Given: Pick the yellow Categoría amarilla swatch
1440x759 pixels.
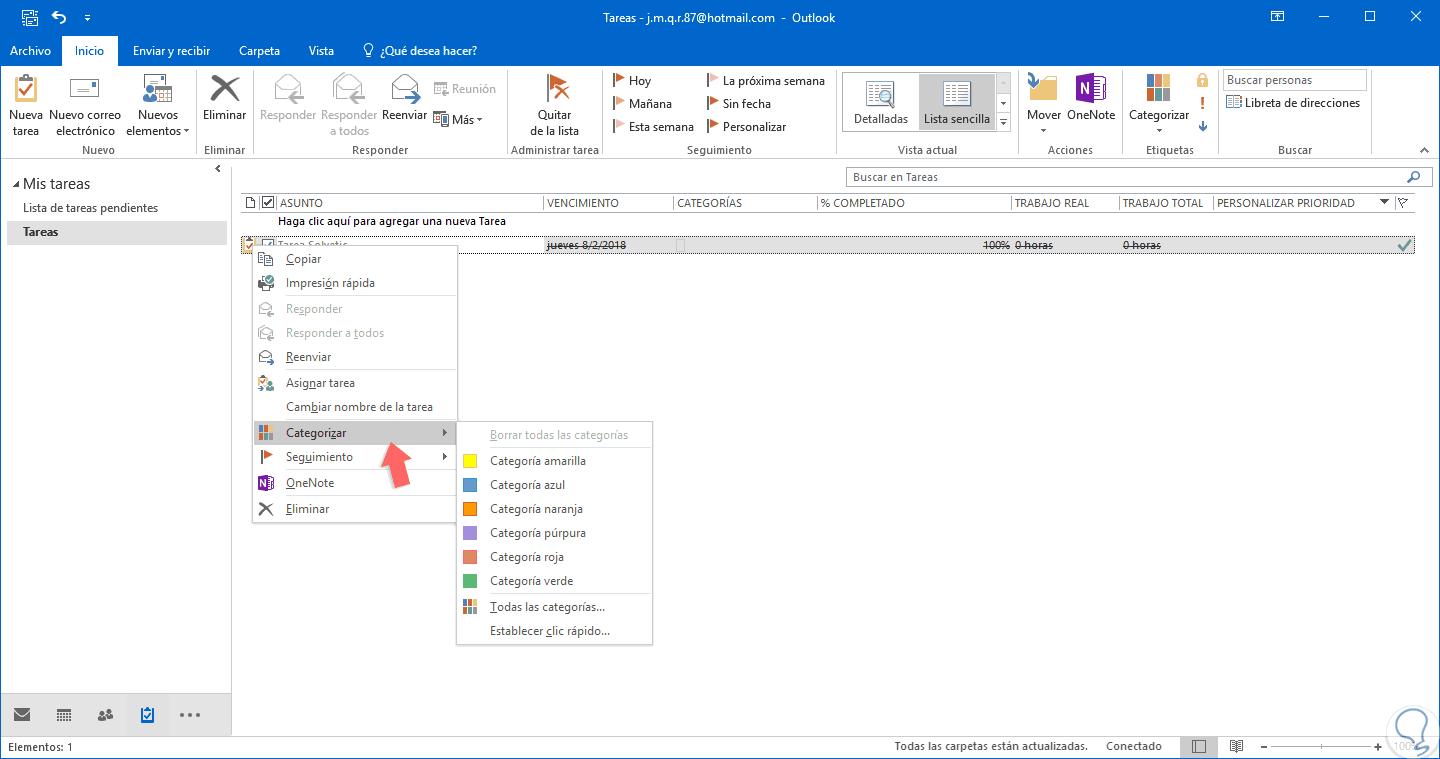Looking at the screenshot, I should tap(470, 461).
